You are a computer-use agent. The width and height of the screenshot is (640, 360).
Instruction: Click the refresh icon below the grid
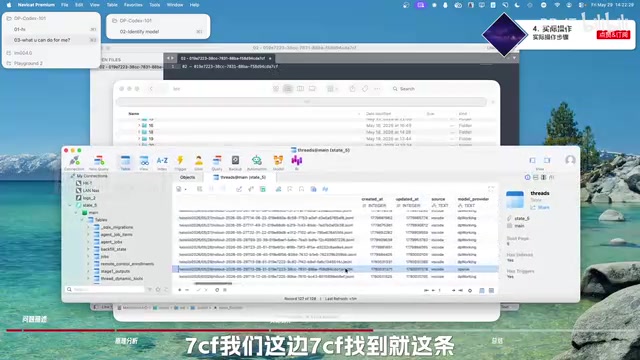[x=217, y=290]
